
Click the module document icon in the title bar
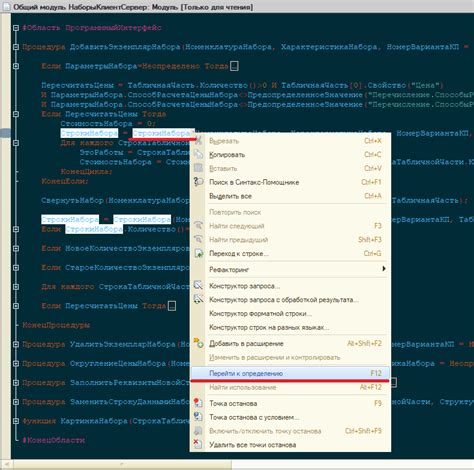tap(6, 6)
